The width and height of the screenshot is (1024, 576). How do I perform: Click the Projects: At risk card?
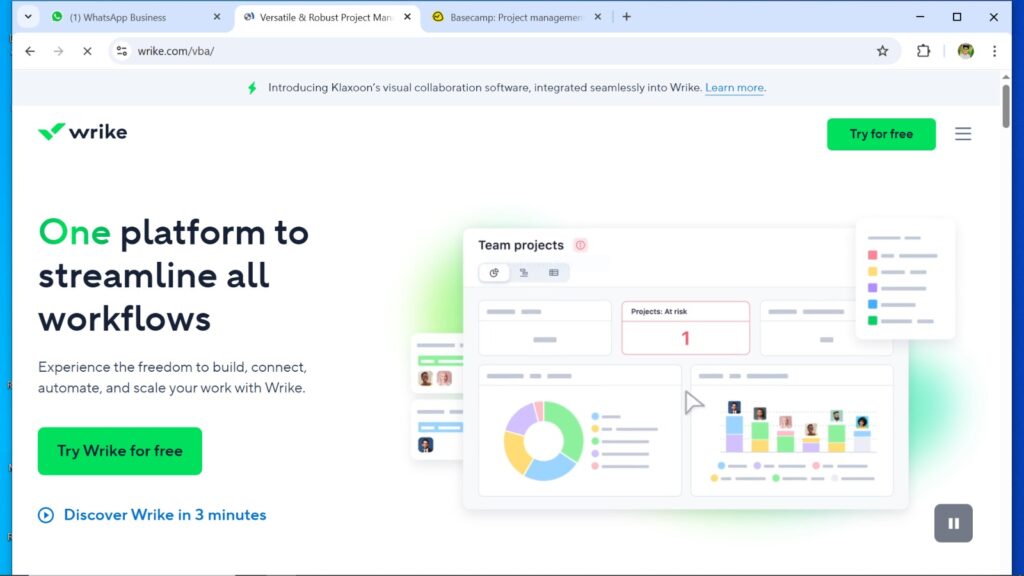point(685,328)
